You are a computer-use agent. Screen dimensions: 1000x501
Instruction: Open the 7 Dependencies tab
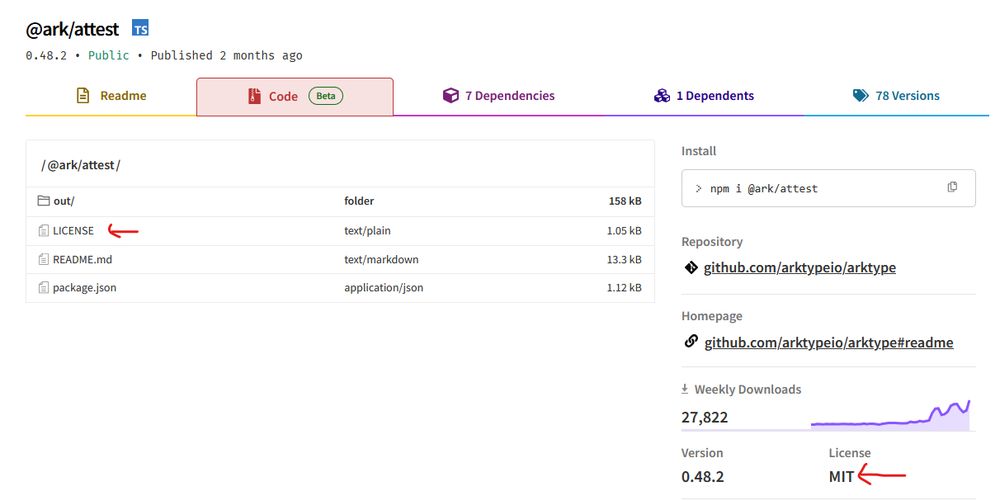499,96
